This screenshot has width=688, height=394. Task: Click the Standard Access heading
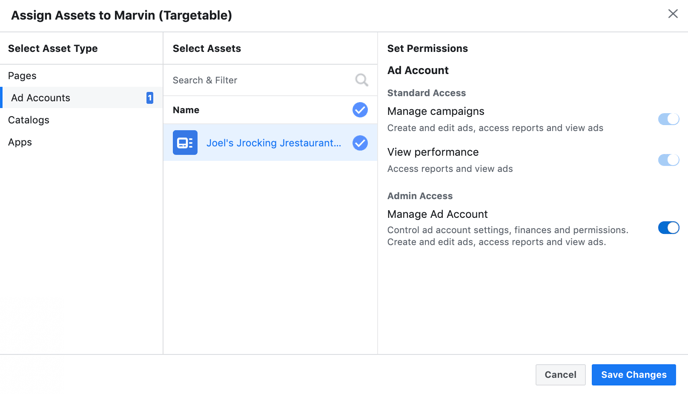point(426,93)
